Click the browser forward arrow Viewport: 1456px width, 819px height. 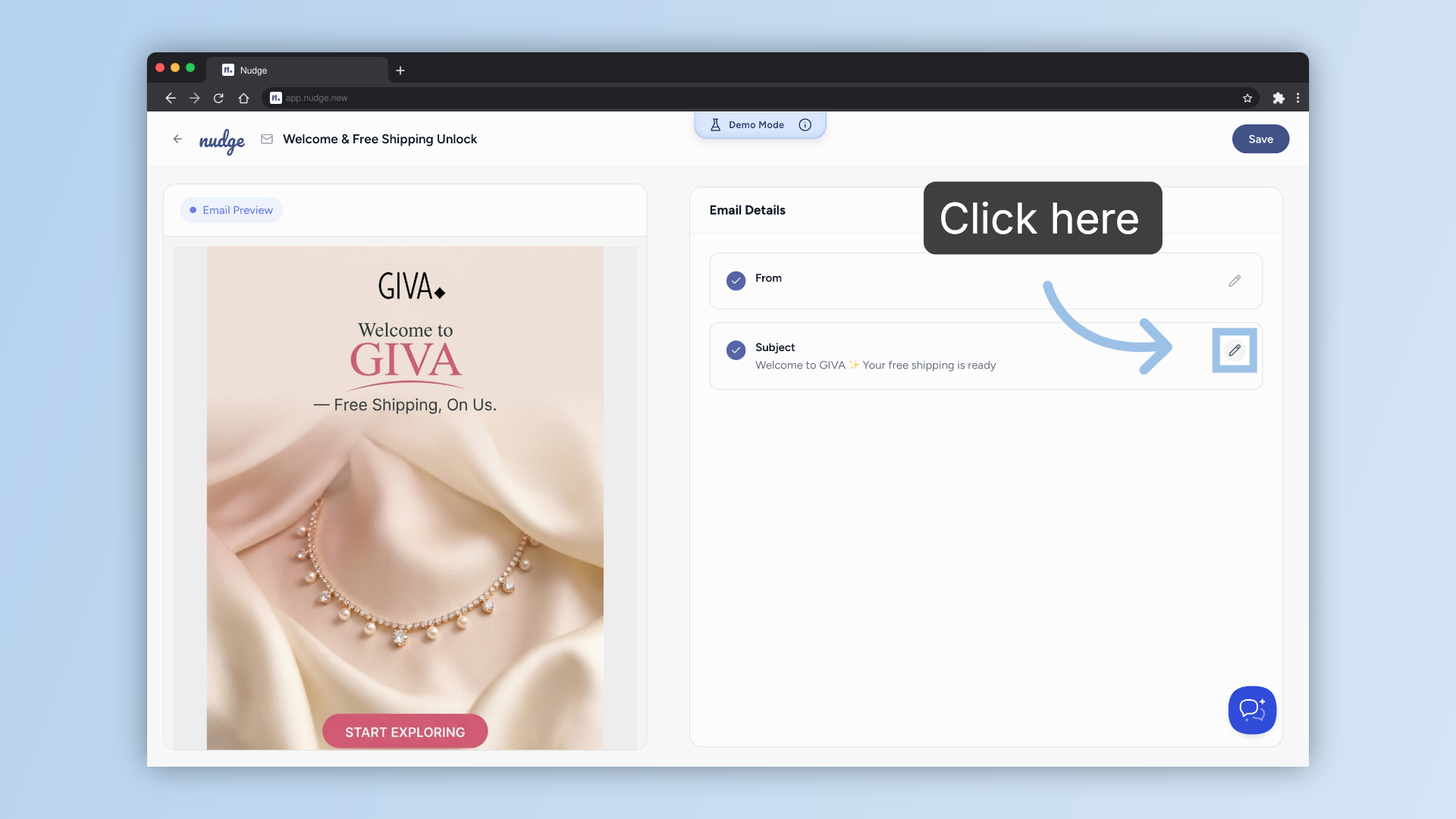pyautogui.click(x=195, y=98)
